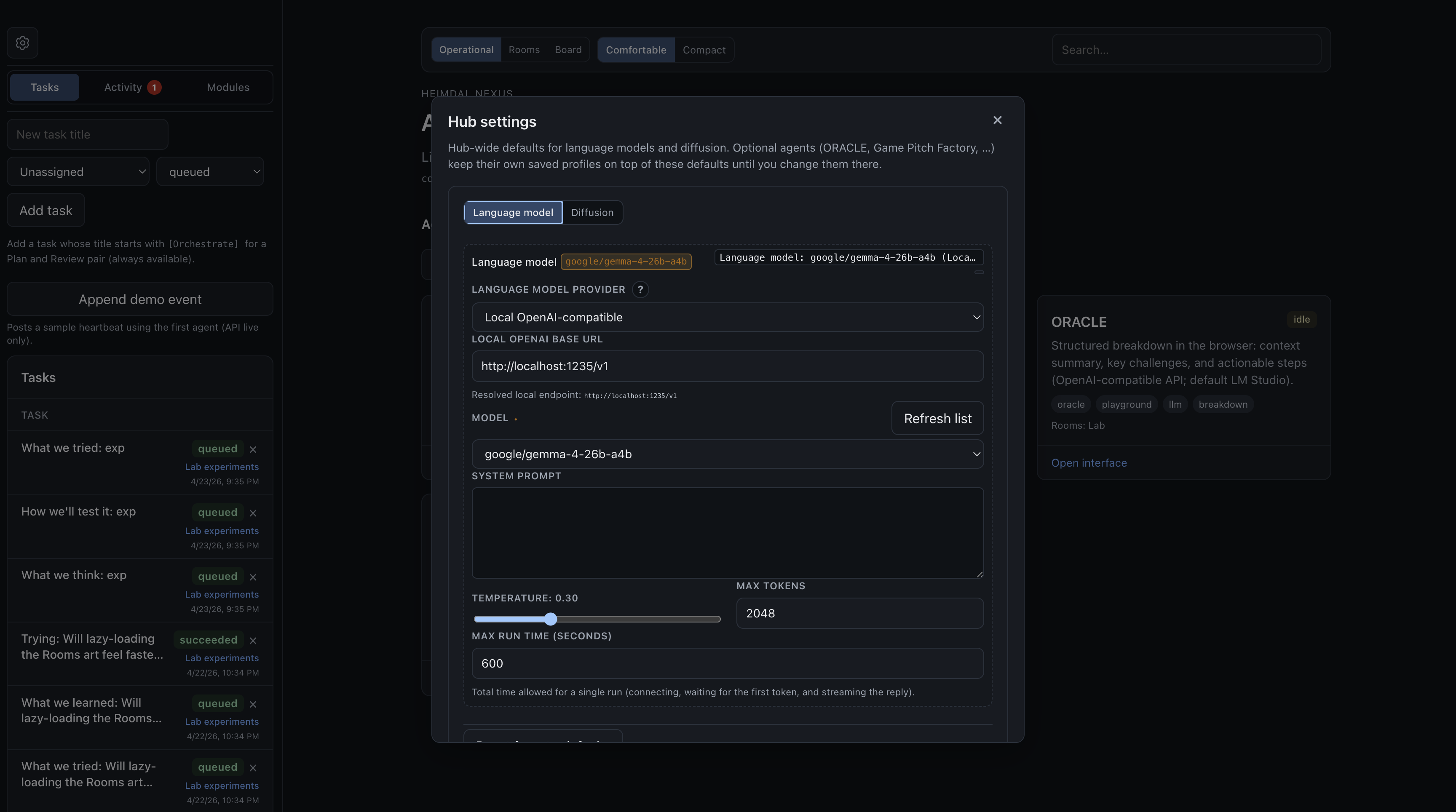Open Lab experiments link under 'How we'll test it'

pyautogui.click(x=222, y=531)
